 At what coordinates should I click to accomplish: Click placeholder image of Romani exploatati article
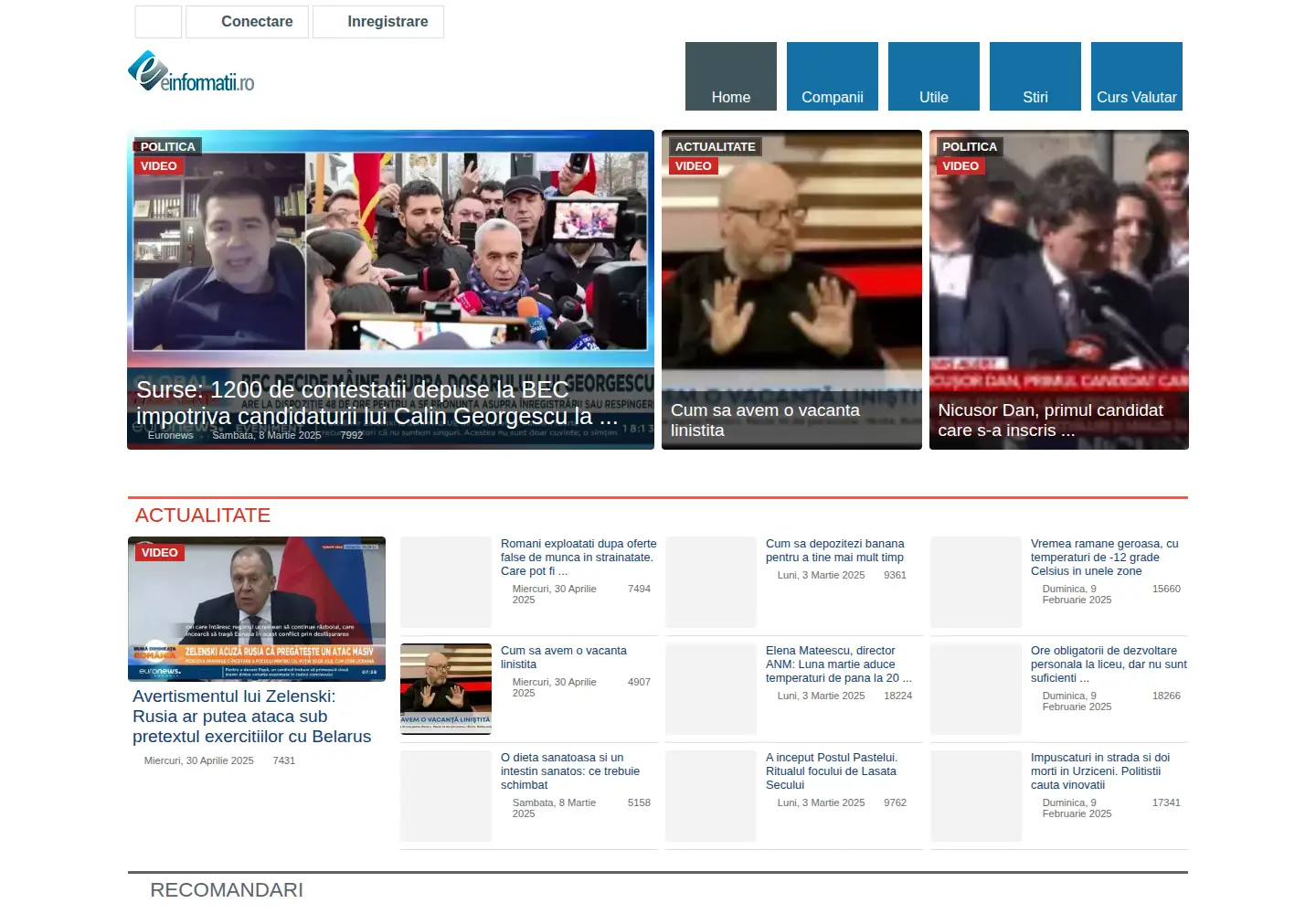click(x=446, y=582)
